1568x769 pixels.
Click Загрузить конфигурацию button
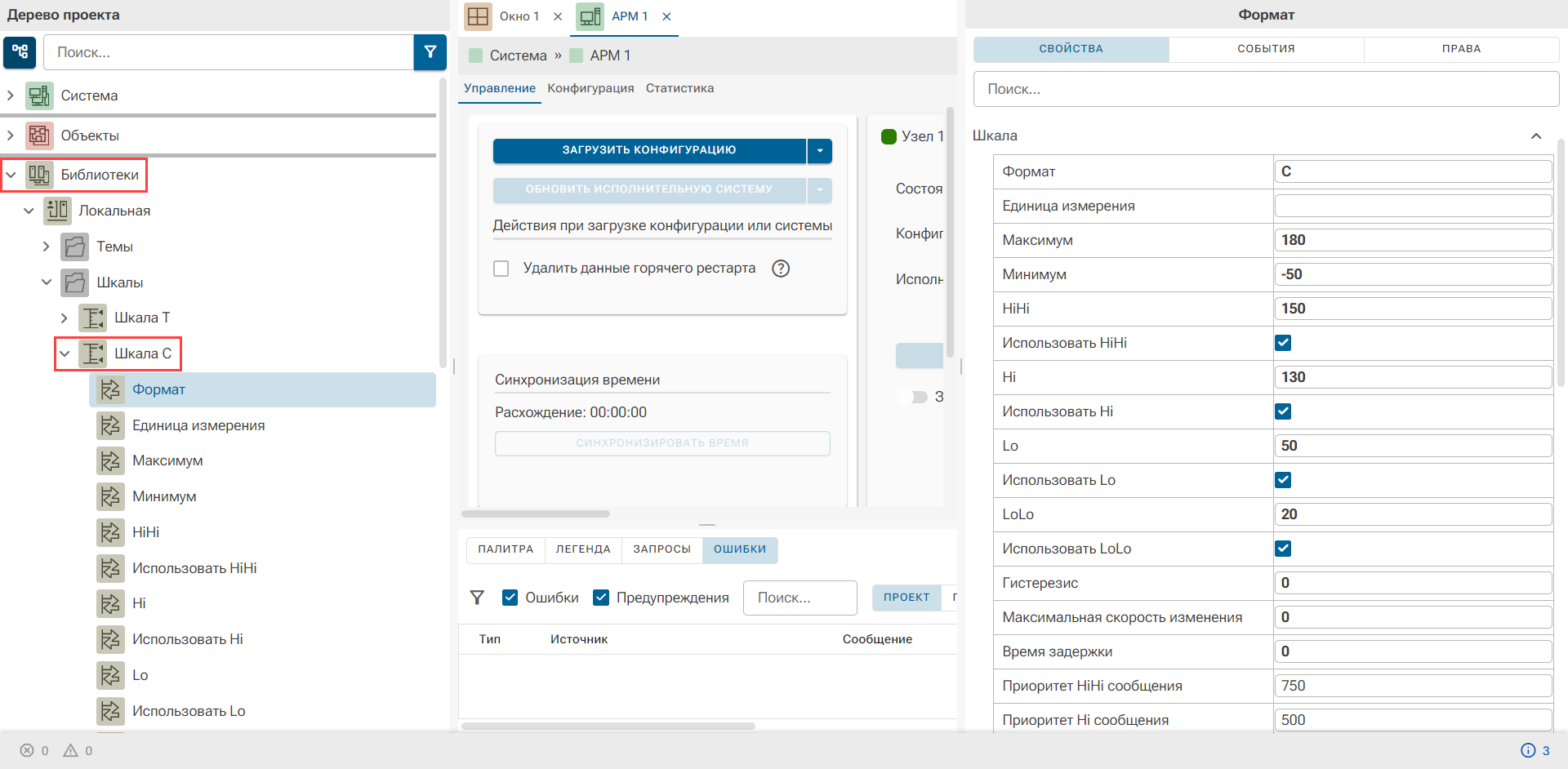(649, 150)
